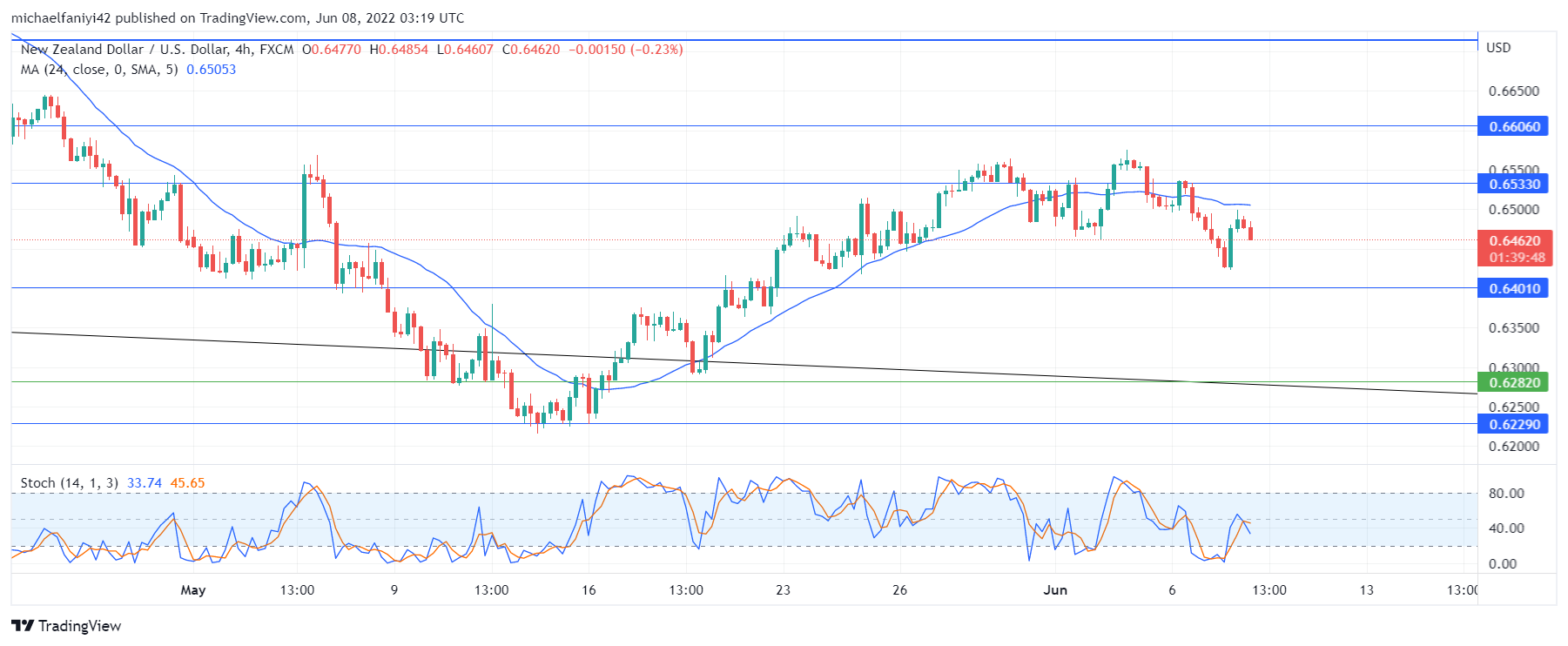Click the high price H0.64854 value
The height and width of the screenshot is (646, 1568).
399,50
